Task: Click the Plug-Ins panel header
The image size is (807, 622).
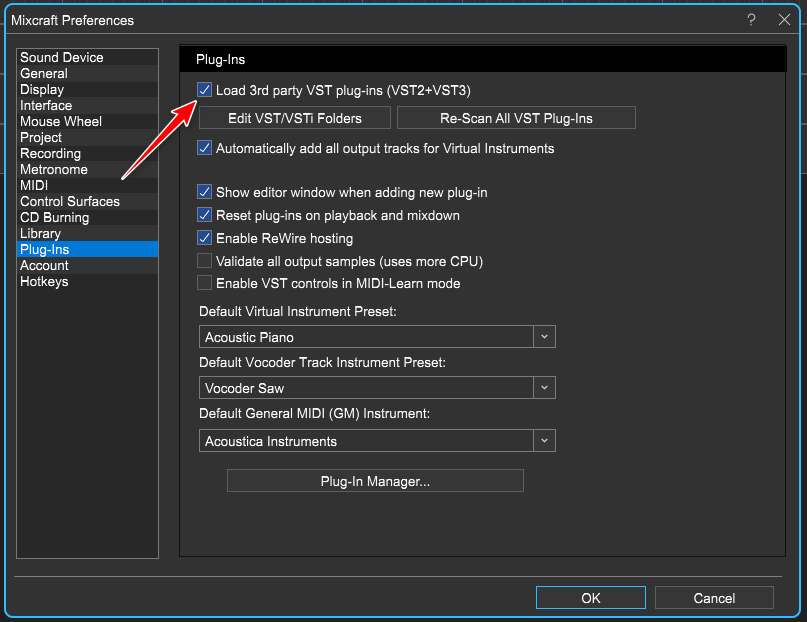Action: click(x=483, y=59)
